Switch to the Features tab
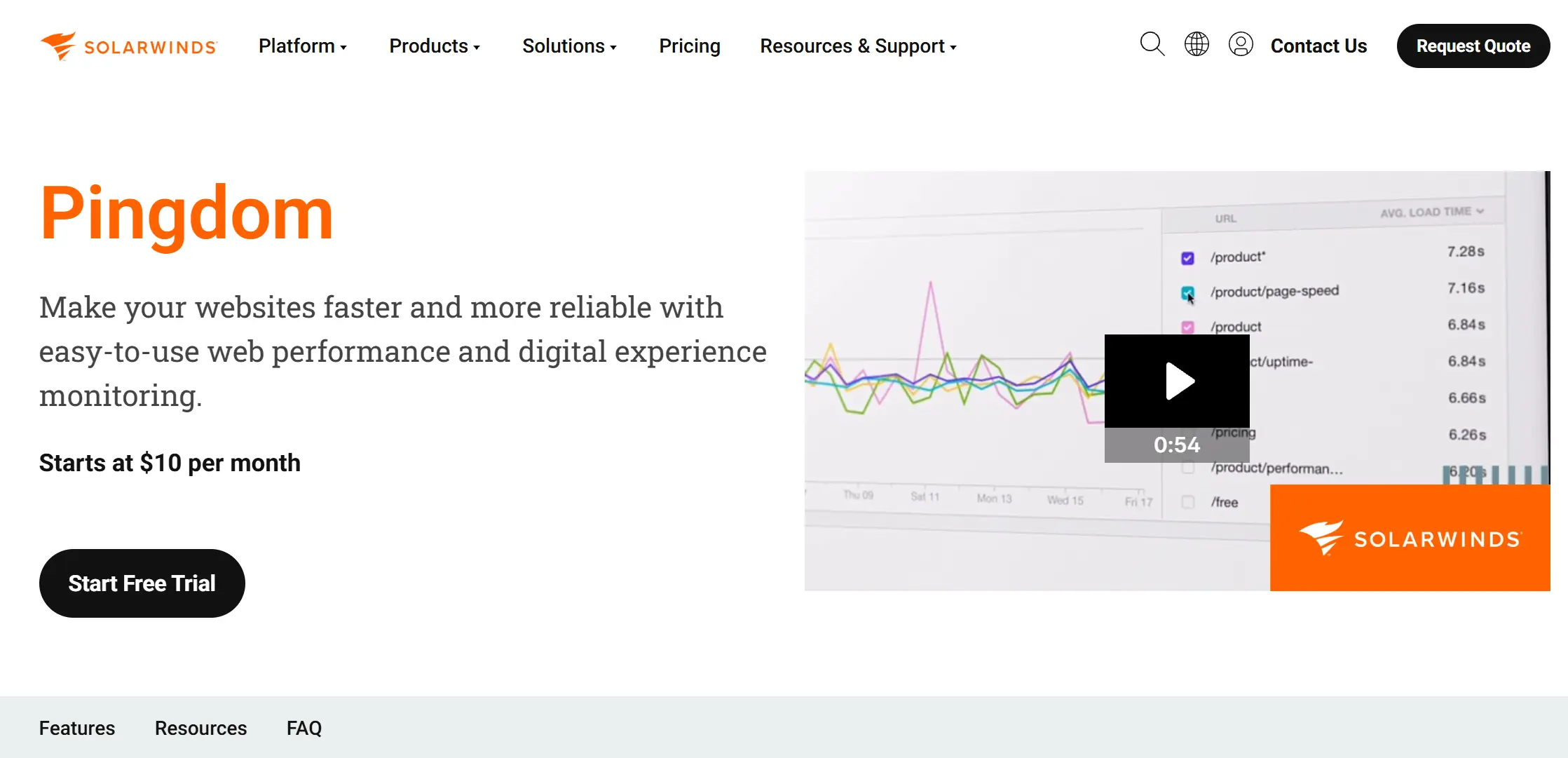 click(x=77, y=728)
